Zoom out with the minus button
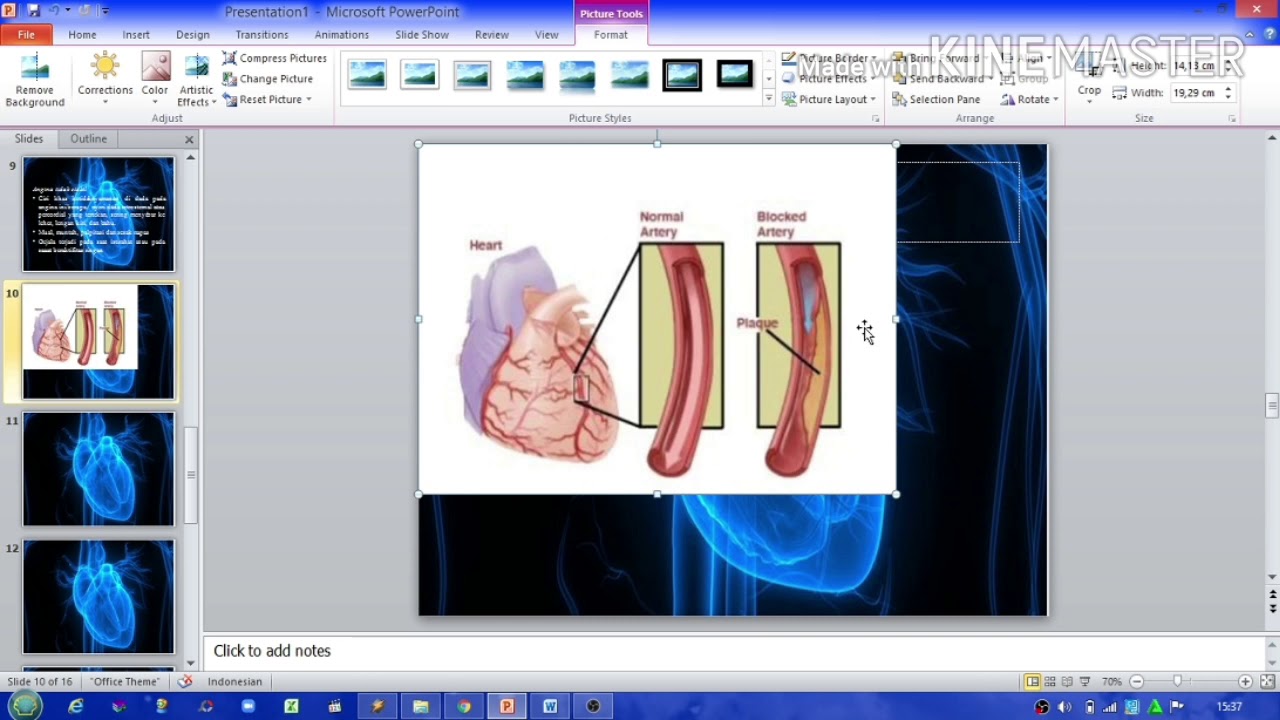Image resolution: width=1280 pixels, height=720 pixels. pos(1137,682)
